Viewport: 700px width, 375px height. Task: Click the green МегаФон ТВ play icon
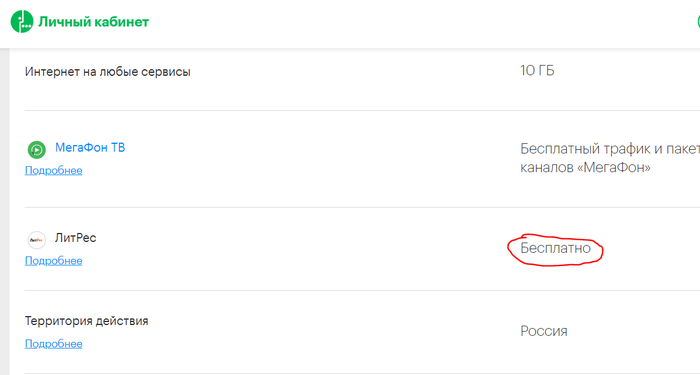coord(37,150)
